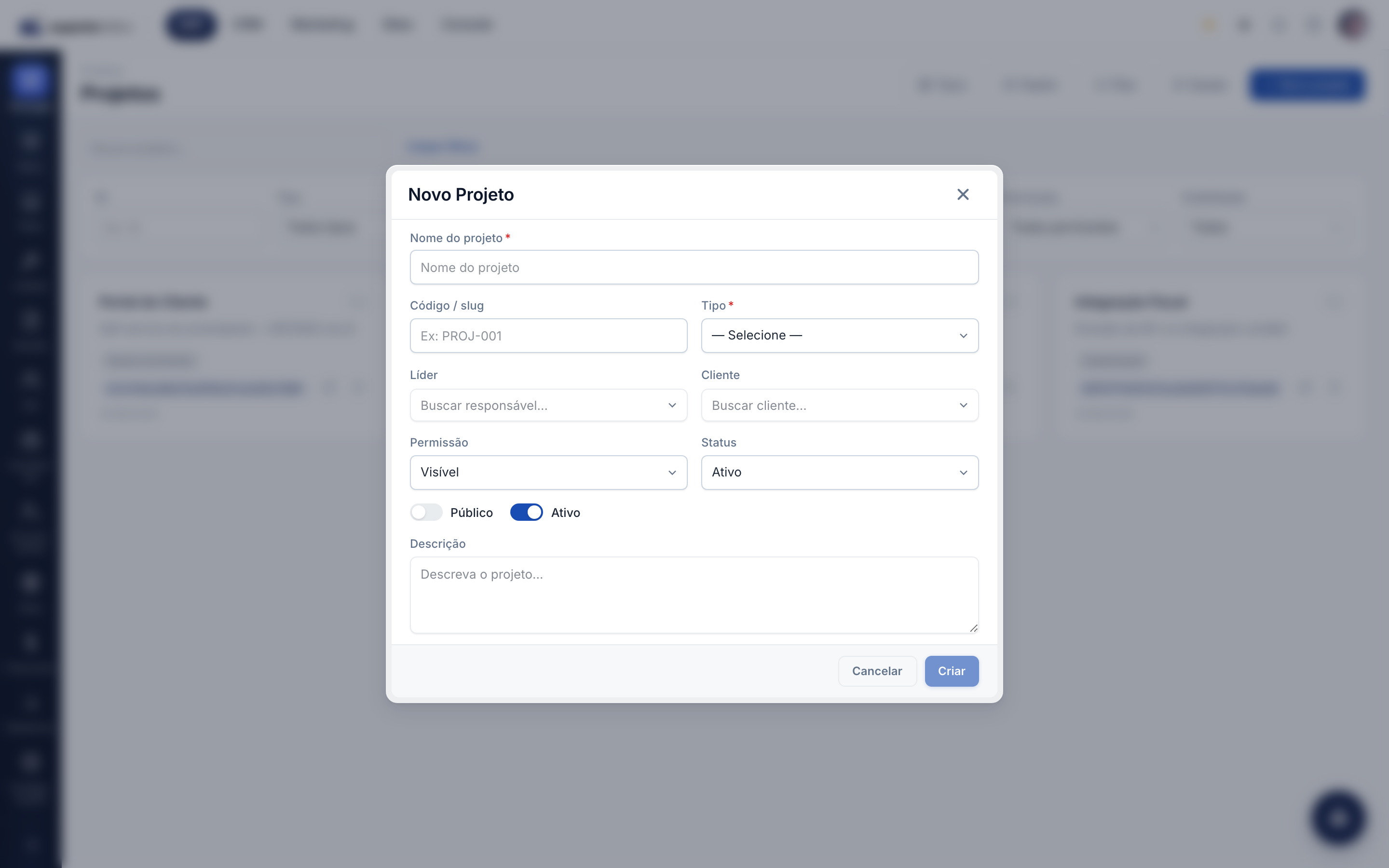Toggle the Público switch
Screen dimensions: 1389x868
point(426,512)
